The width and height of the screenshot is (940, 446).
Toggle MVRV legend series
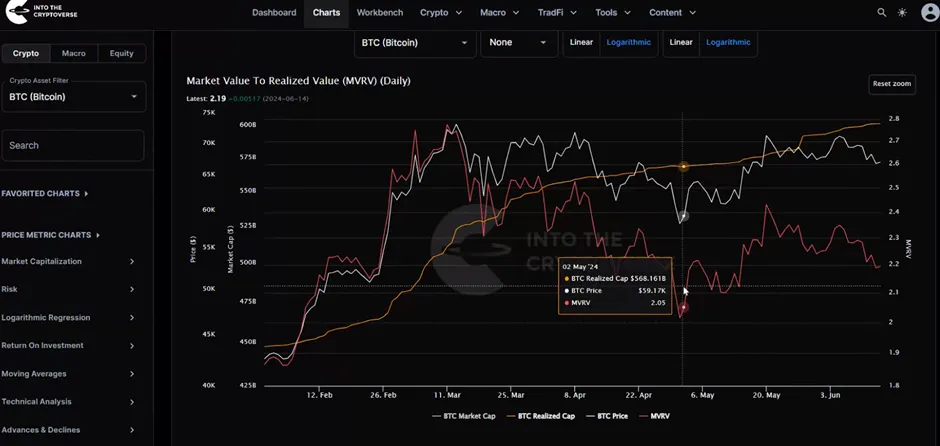pyautogui.click(x=654, y=415)
